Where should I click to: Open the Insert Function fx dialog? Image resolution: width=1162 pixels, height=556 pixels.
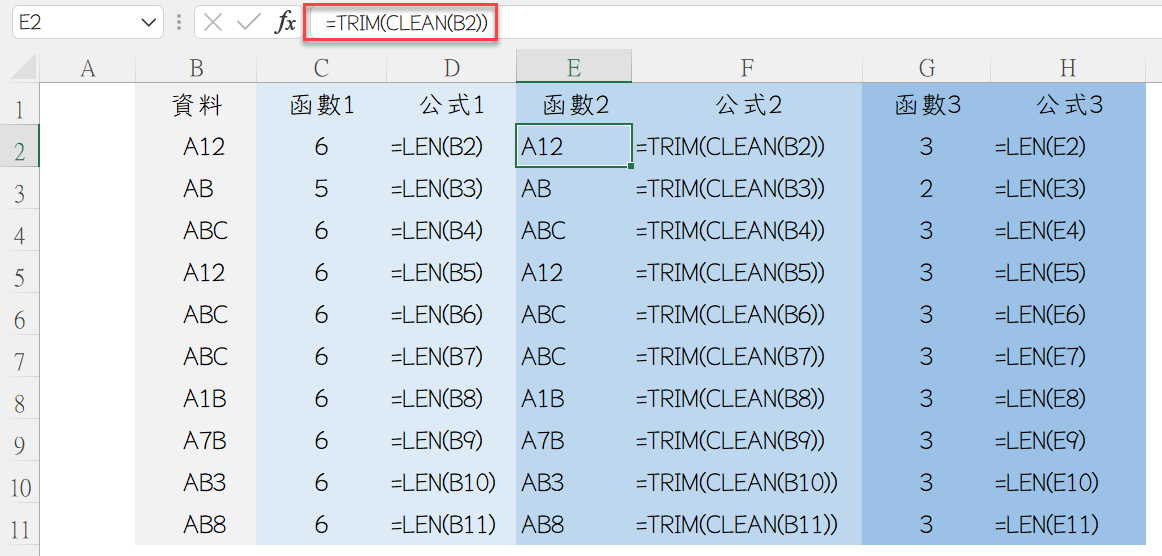point(285,22)
